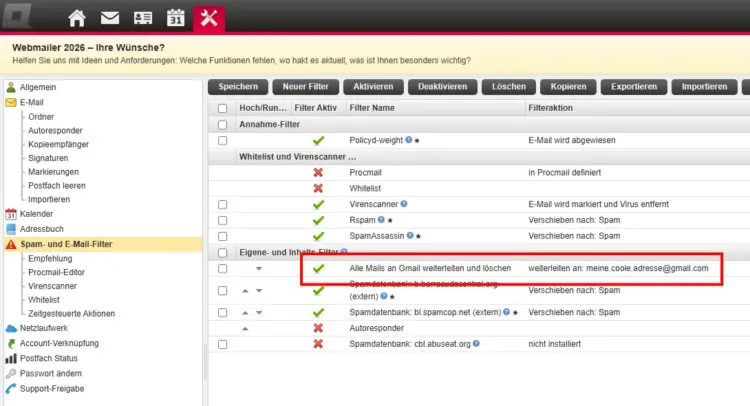Viewport: 750px width, 406px height.
Task: Check the SpamAssassin row checkbox
Action: point(222,236)
